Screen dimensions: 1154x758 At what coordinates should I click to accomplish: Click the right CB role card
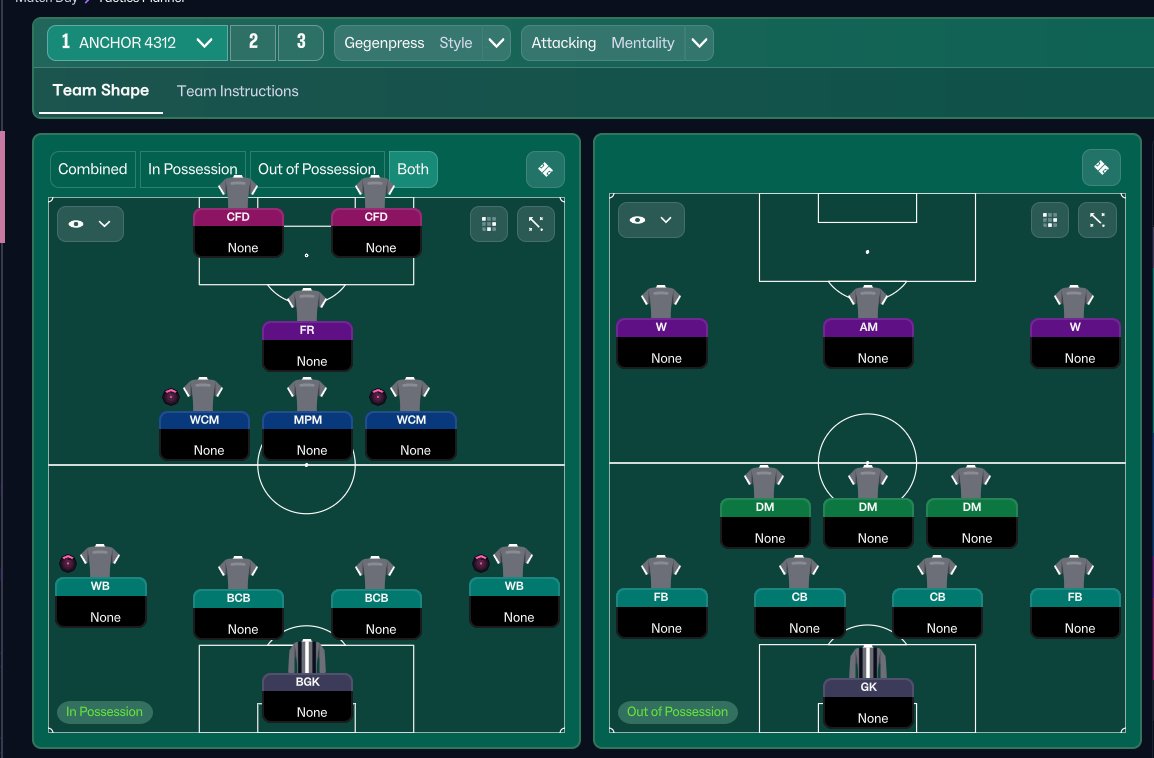click(x=937, y=613)
